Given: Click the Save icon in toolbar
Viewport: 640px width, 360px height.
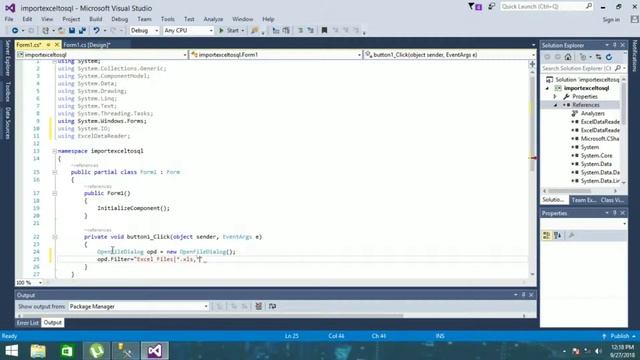Looking at the screenshot, I should coord(72,31).
